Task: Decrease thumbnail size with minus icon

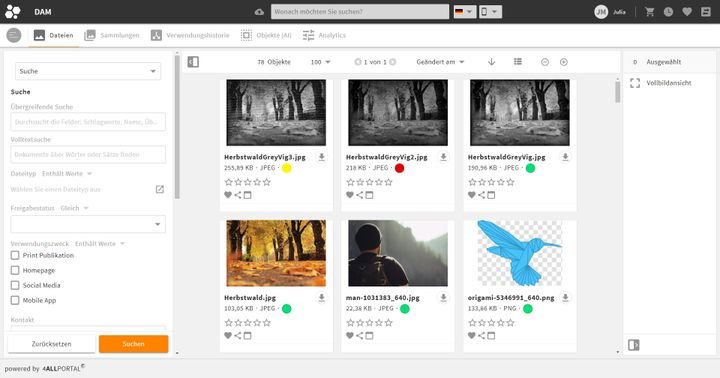Action: (x=545, y=62)
